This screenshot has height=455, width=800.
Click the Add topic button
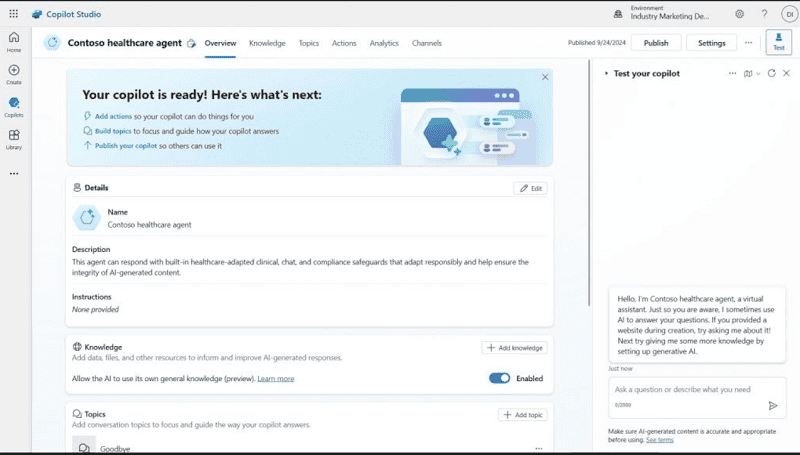[x=522, y=415]
